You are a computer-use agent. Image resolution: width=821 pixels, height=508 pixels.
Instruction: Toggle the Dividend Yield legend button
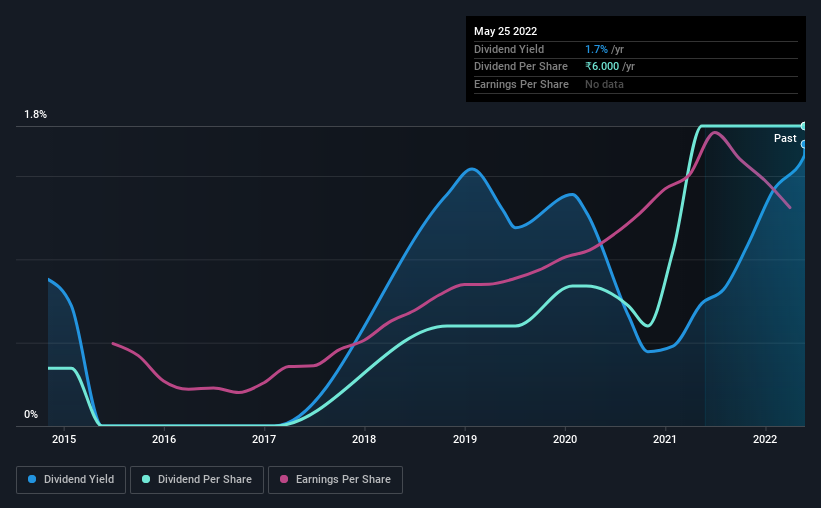(71, 480)
